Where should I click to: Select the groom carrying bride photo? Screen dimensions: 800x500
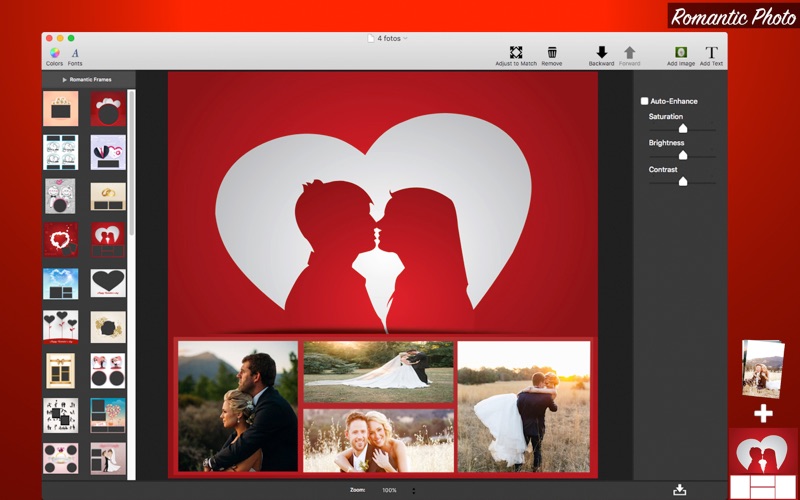(x=524, y=406)
